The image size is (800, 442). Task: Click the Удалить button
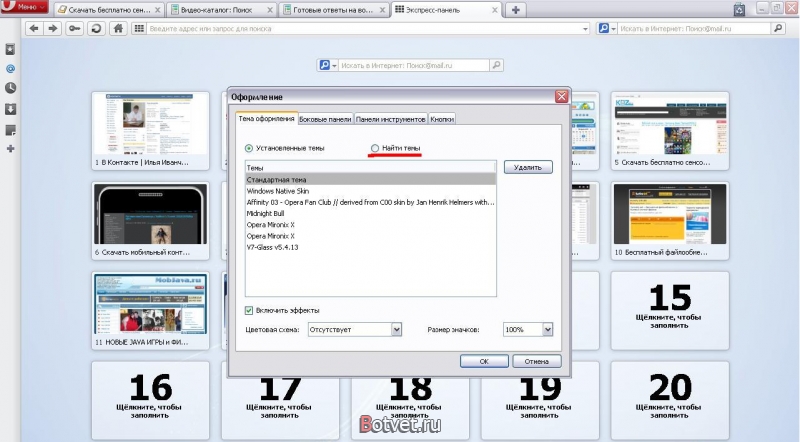coord(528,167)
